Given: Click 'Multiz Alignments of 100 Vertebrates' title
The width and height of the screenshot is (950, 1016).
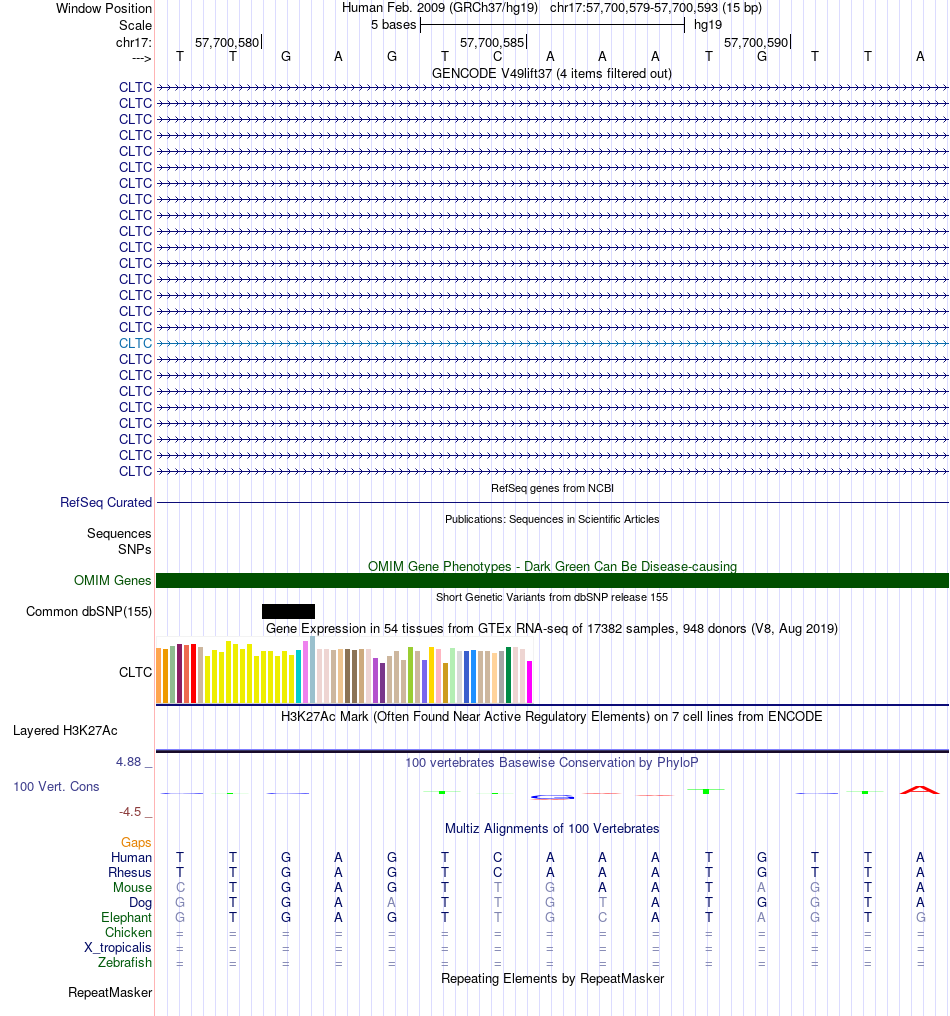Looking at the screenshot, I should pyautogui.click(x=552, y=829).
